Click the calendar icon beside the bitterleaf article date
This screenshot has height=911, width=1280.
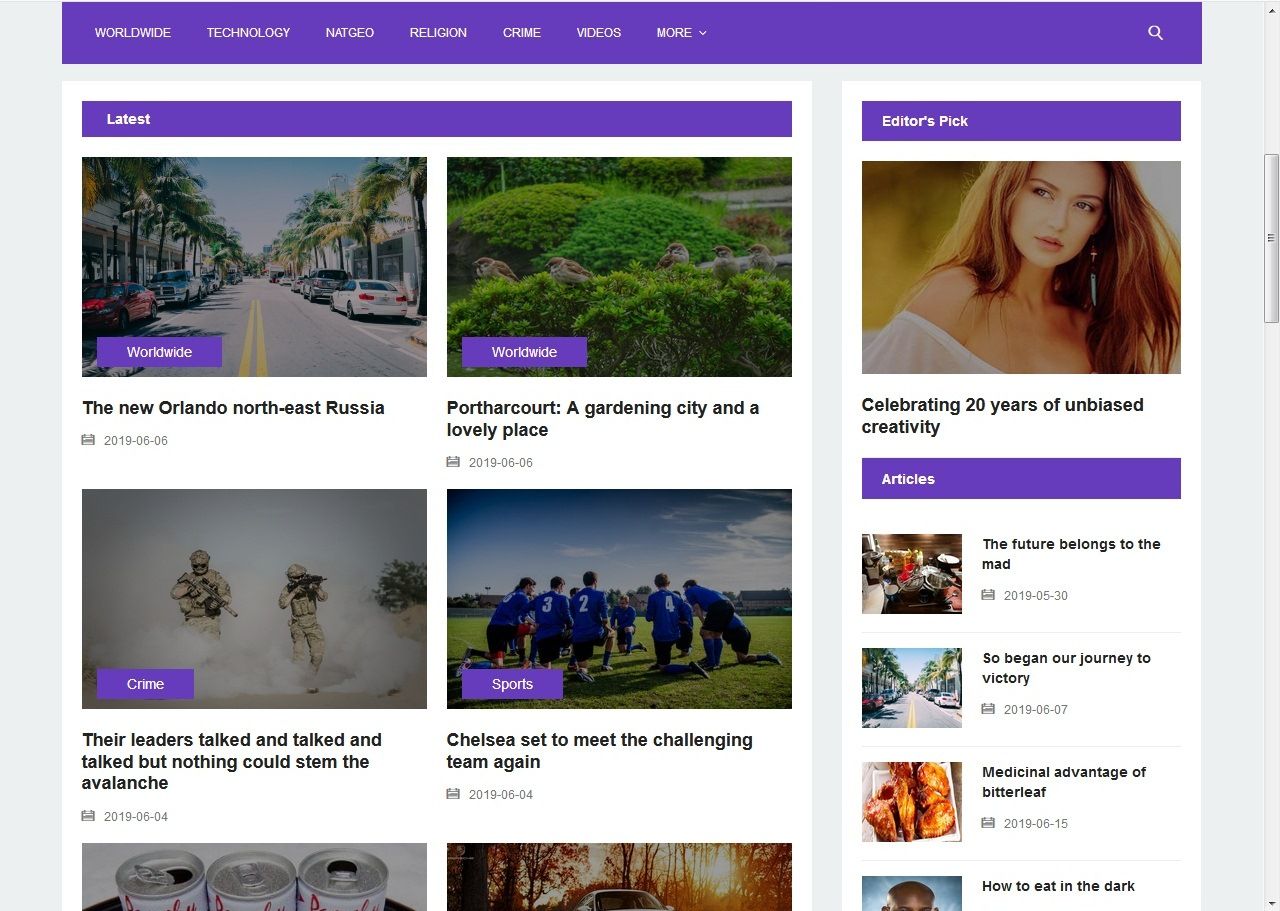[x=988, y=823]
